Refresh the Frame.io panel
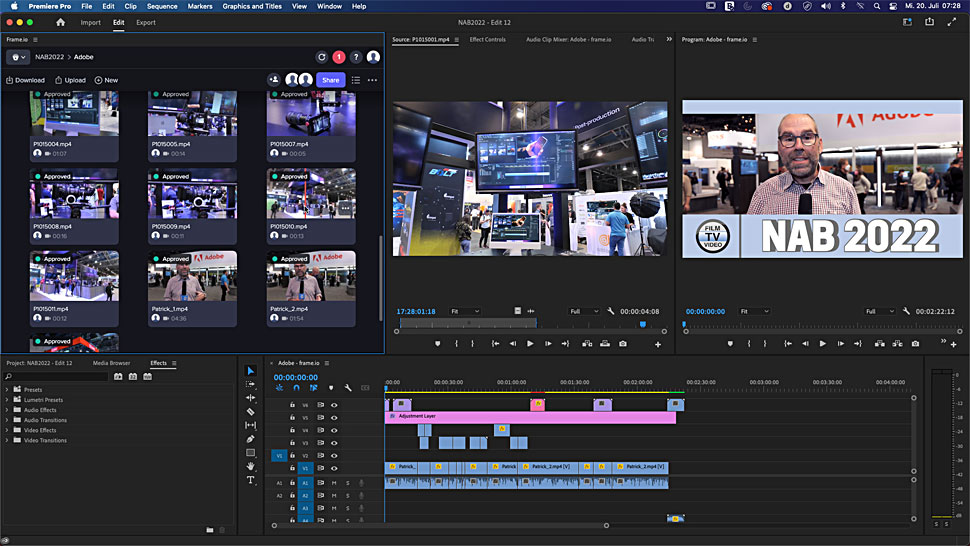This screenshot has height=546, width=970. (x=322, y=57)
